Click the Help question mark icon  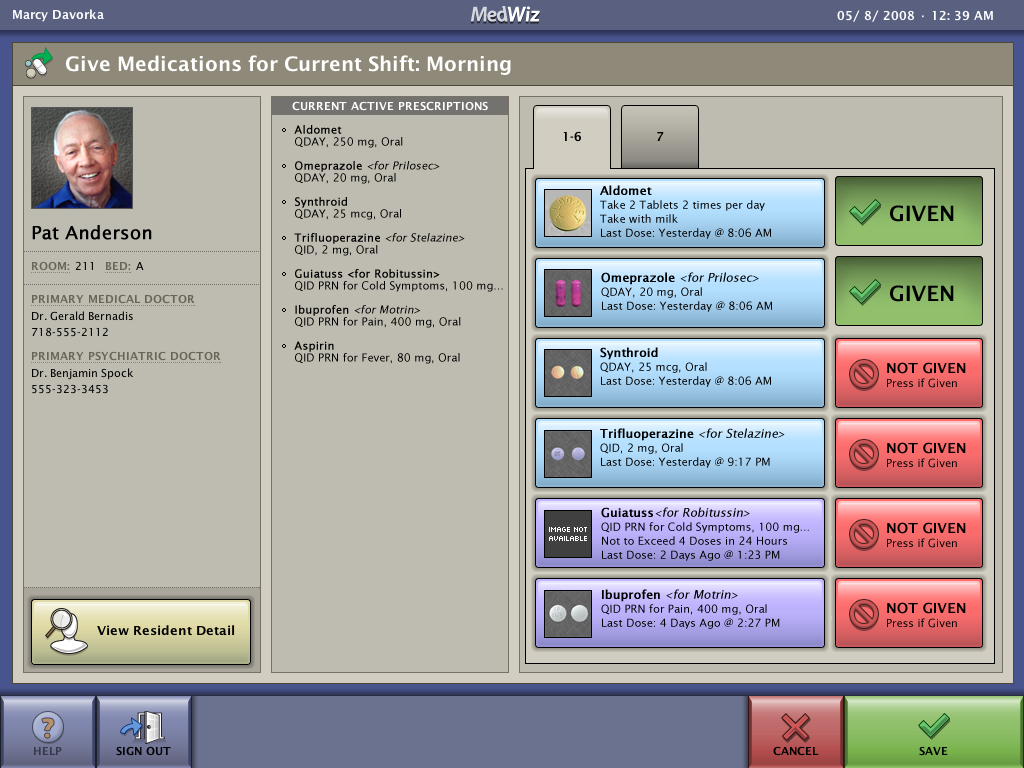[49, 722]
